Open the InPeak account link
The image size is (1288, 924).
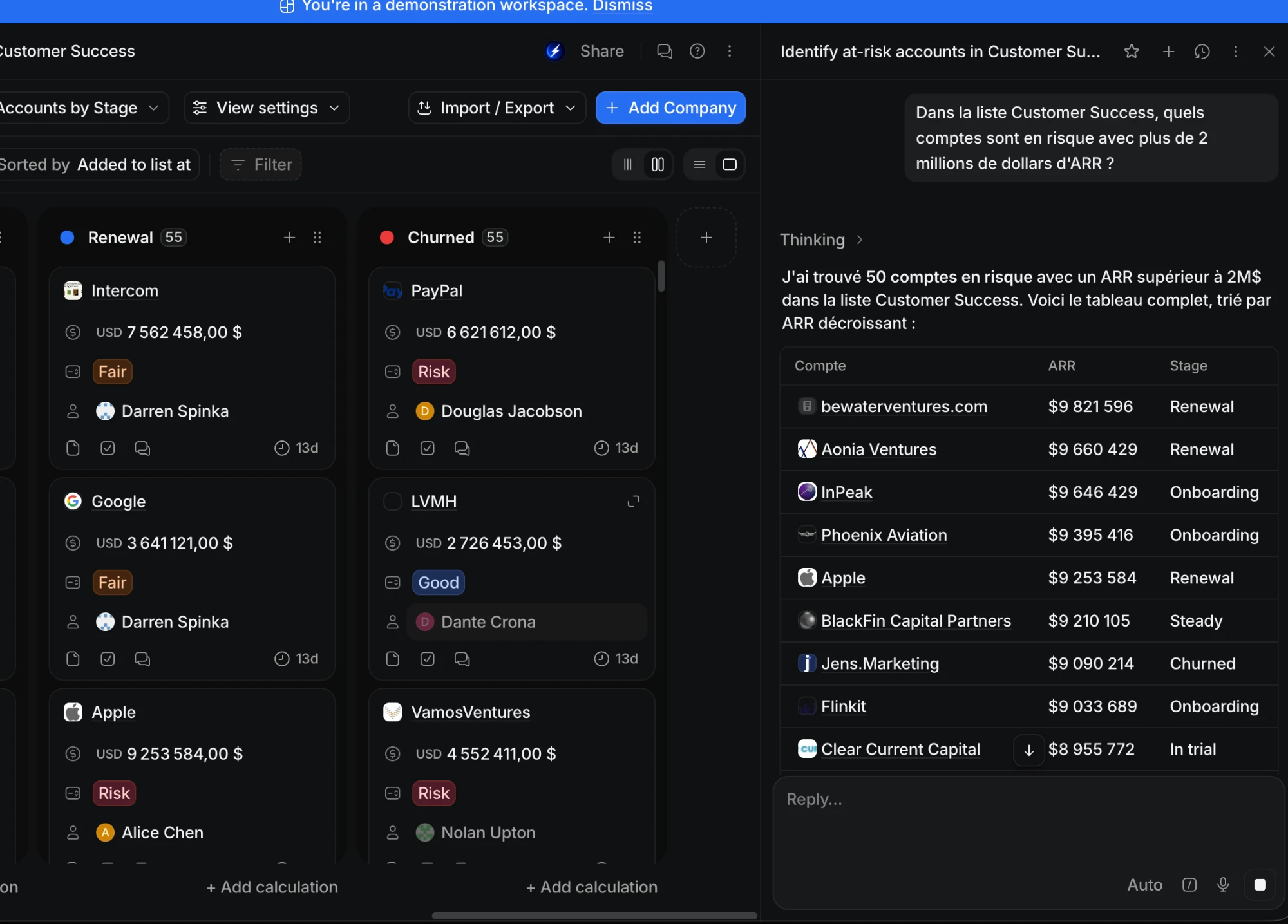[846, 493]
